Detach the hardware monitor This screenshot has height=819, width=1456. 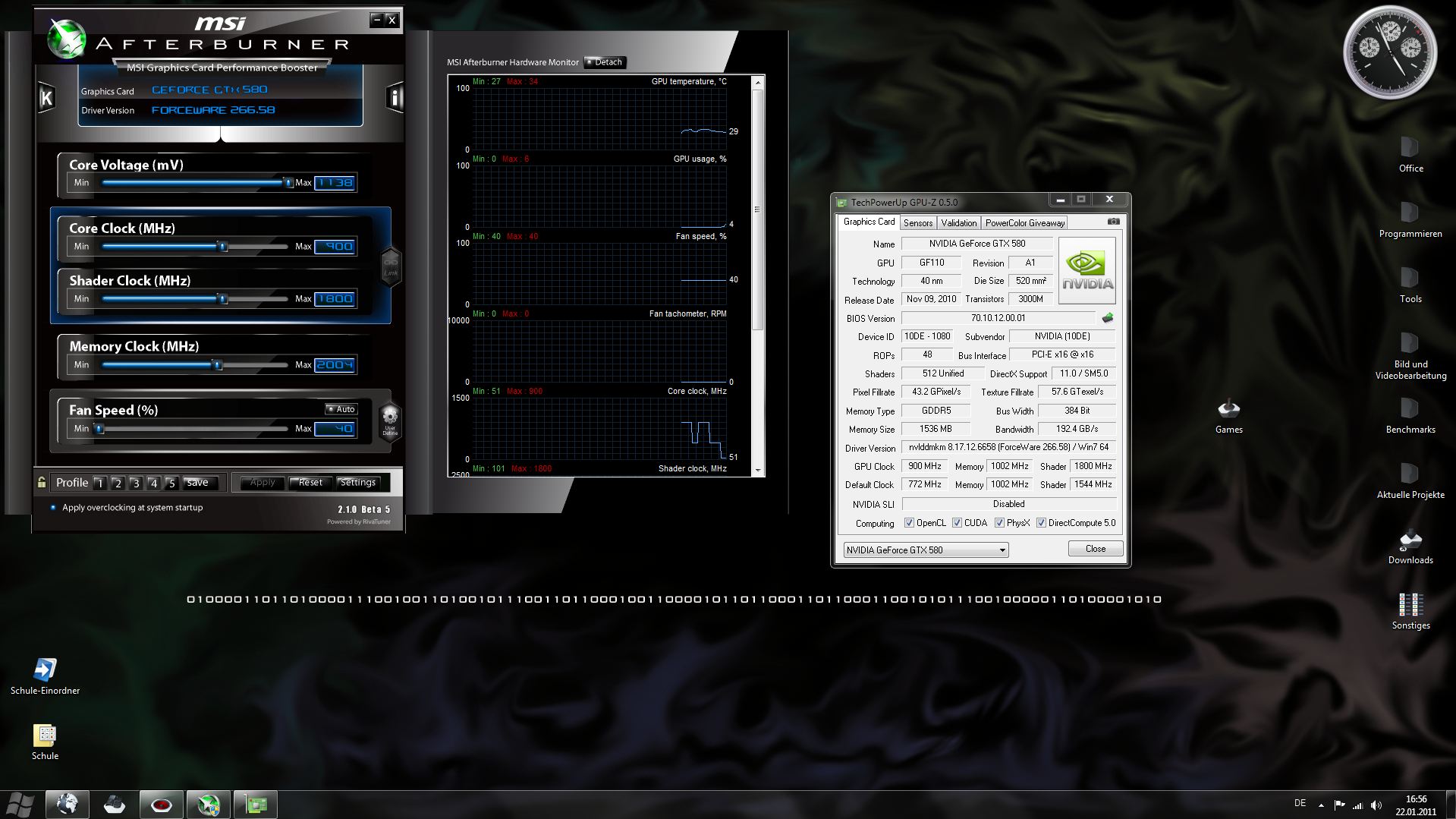[605, 62]
